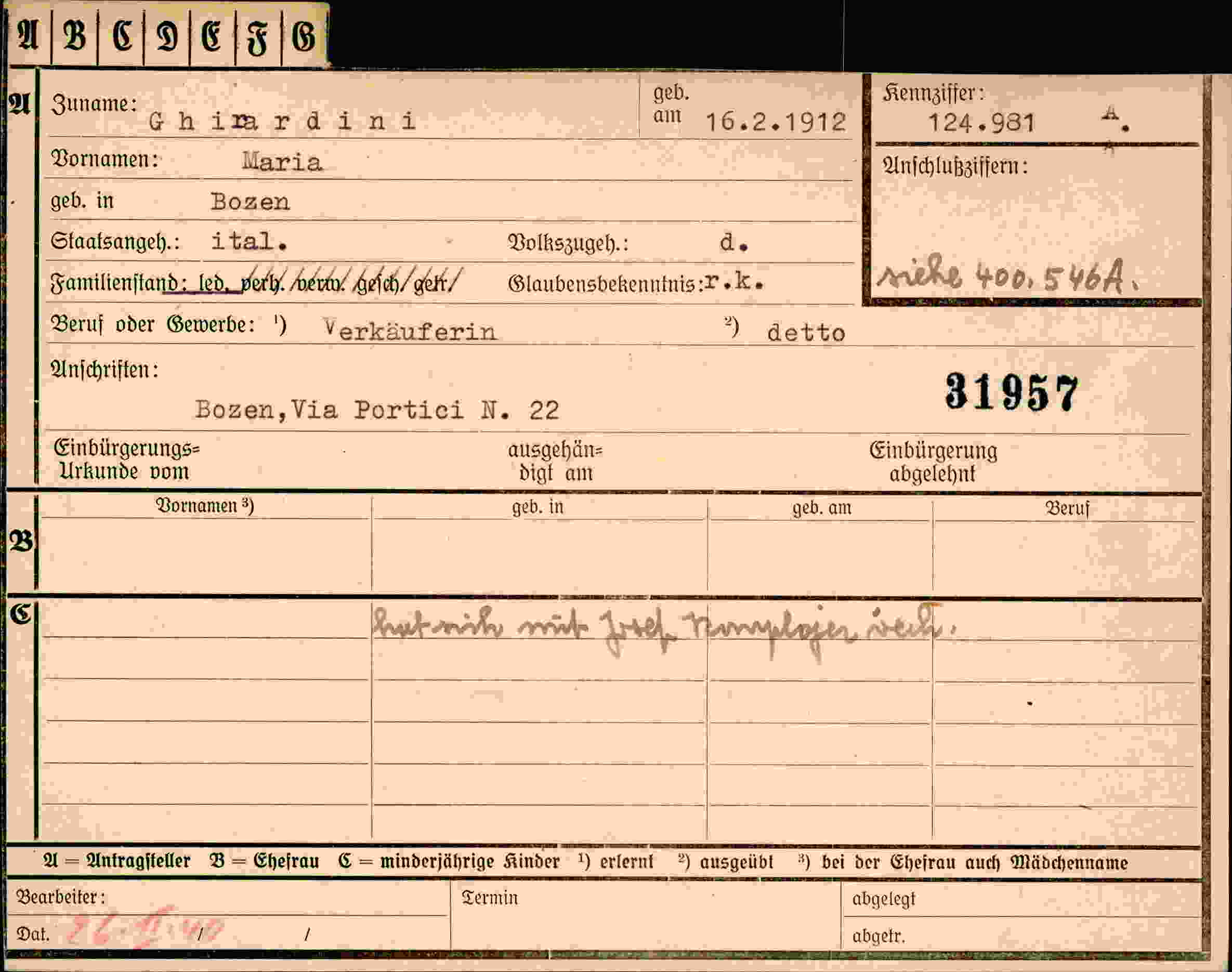Click the 'C = minderjährige Kinder' legend entry
The image size is (1232, 972).
[x=449, y=861]
